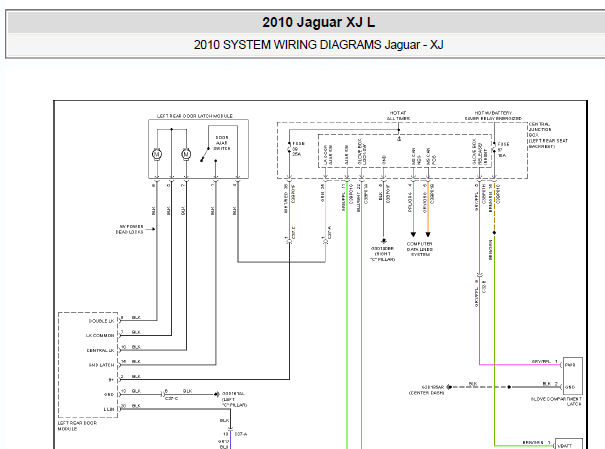This screenshot has height=449, width=605.
Task: Click '2010 SYSTEM WIRING DIAGRAMS Jaguar - XJ' subtitle
Action: [318, 45]
